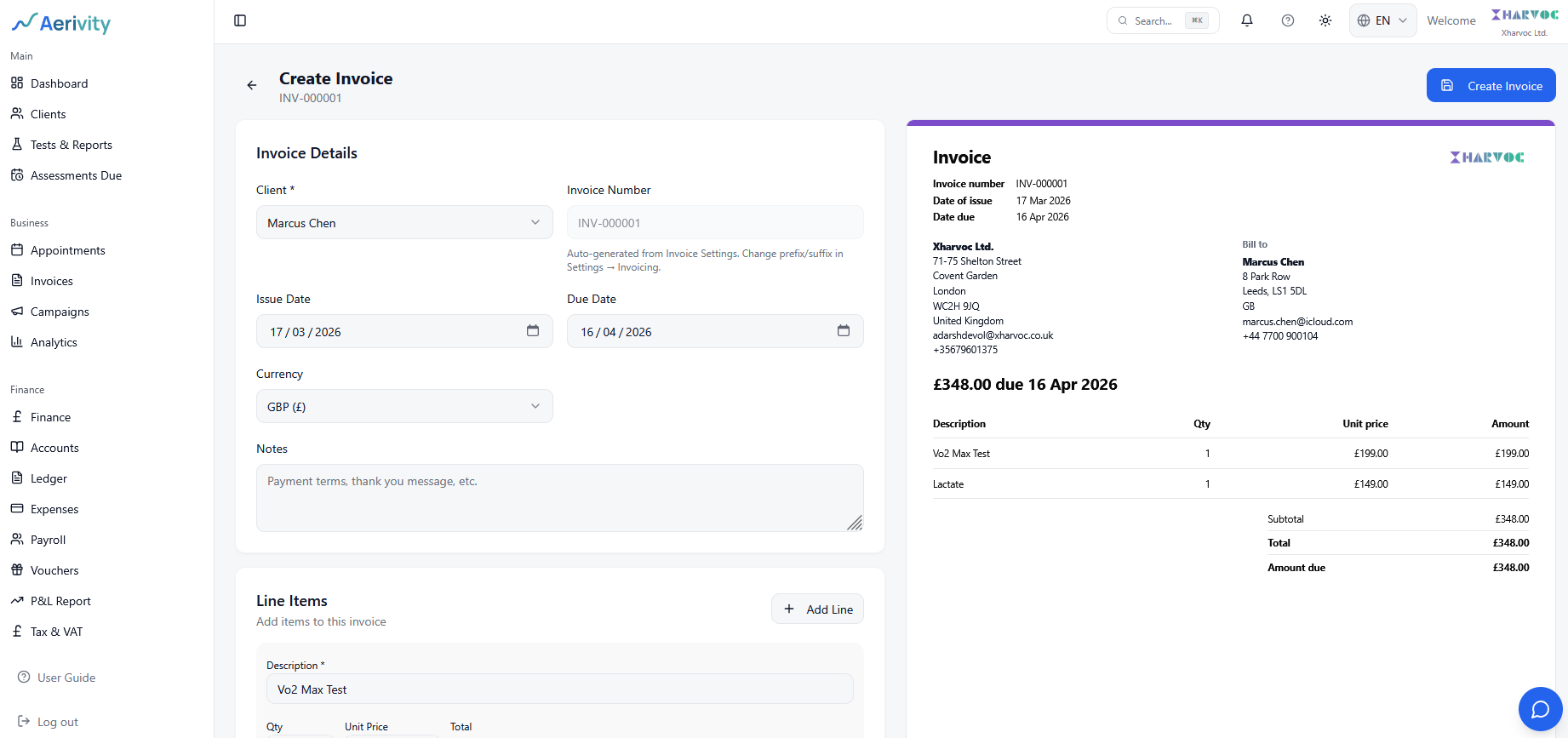
Task: Open the User Guide link
Action: pyautogui.click(x=66, y=678)
